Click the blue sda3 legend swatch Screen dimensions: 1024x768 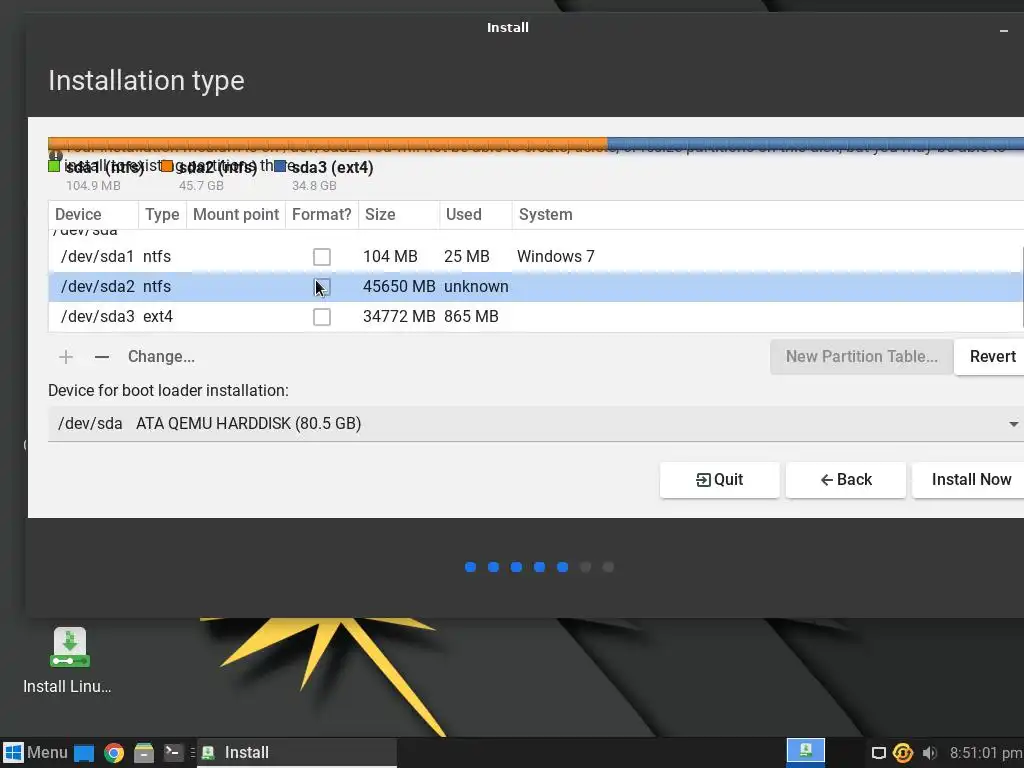280,167
